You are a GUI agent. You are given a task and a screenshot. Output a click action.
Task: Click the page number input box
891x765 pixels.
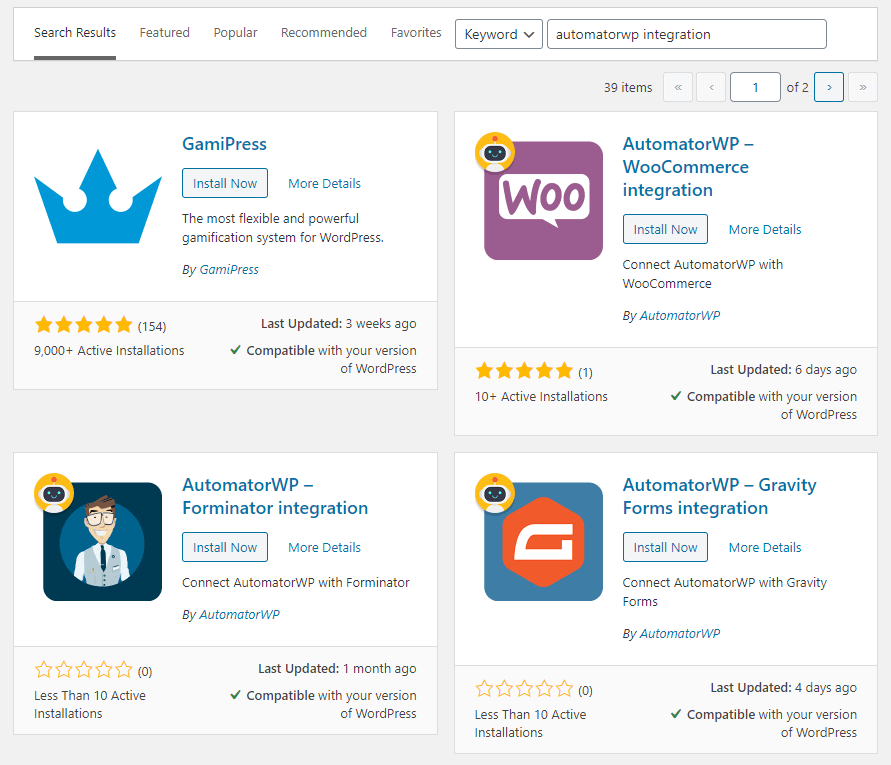click(x=755, y=87)
